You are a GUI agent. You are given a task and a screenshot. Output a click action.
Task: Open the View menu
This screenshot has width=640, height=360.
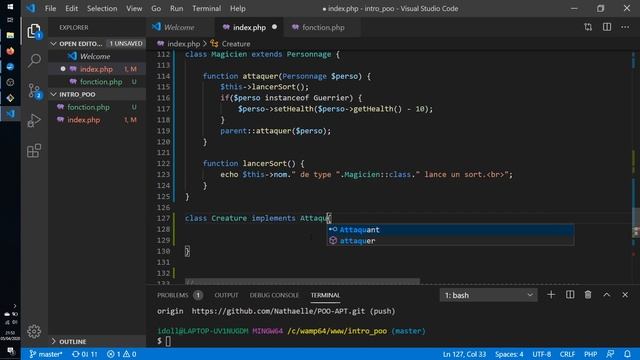(x=134, y=8)
